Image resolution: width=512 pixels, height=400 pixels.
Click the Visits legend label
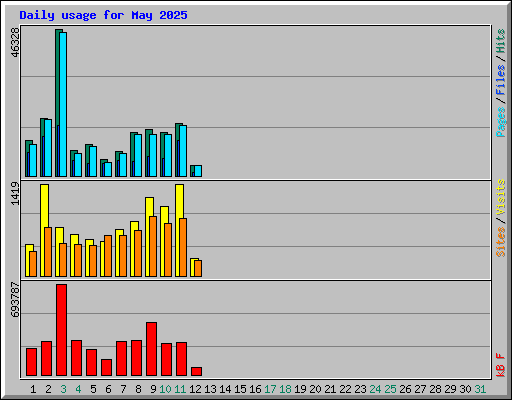pos(500,197)
